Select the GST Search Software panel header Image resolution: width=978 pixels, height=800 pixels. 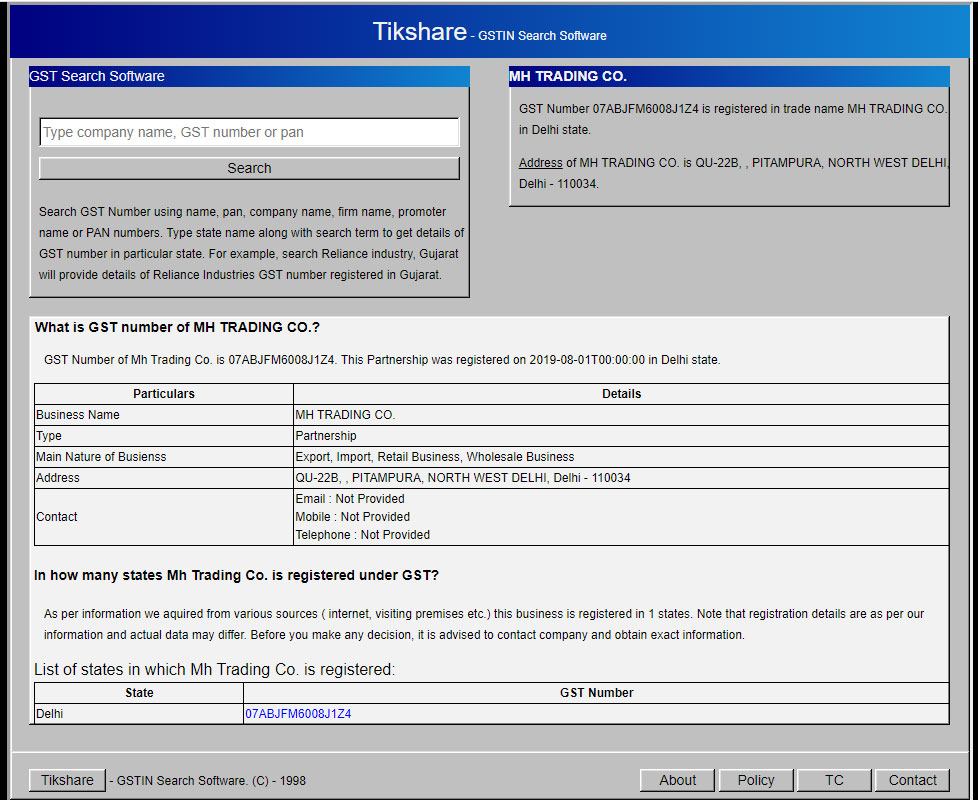97,76
